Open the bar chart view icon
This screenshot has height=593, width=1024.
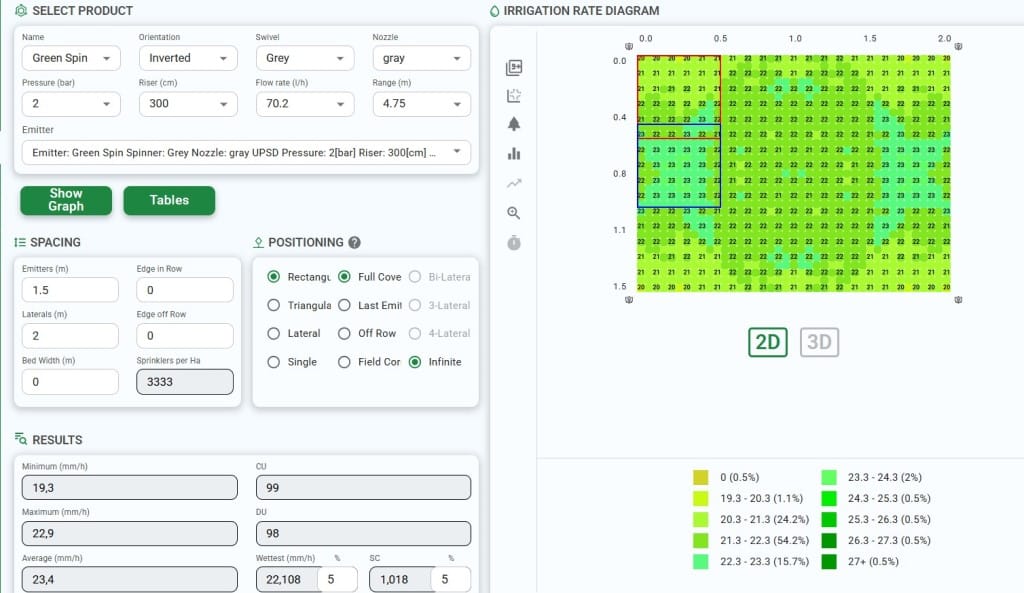click(x=515, y=153)
